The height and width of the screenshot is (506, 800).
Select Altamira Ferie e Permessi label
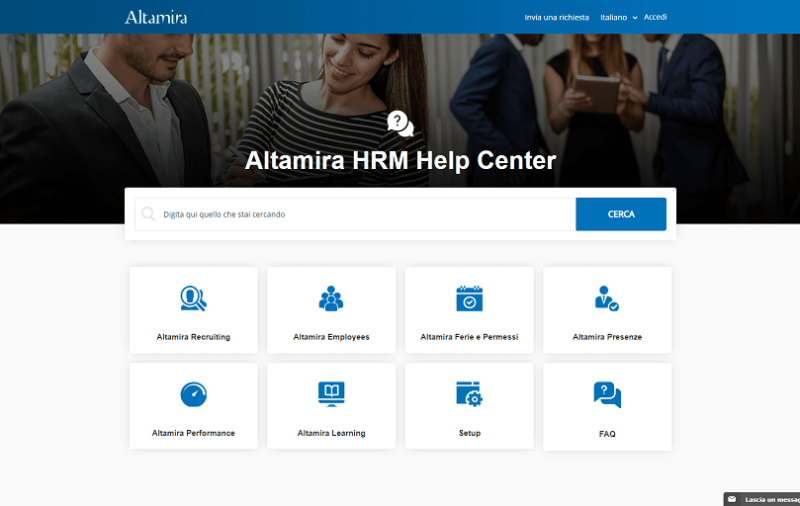click(469, 337)
